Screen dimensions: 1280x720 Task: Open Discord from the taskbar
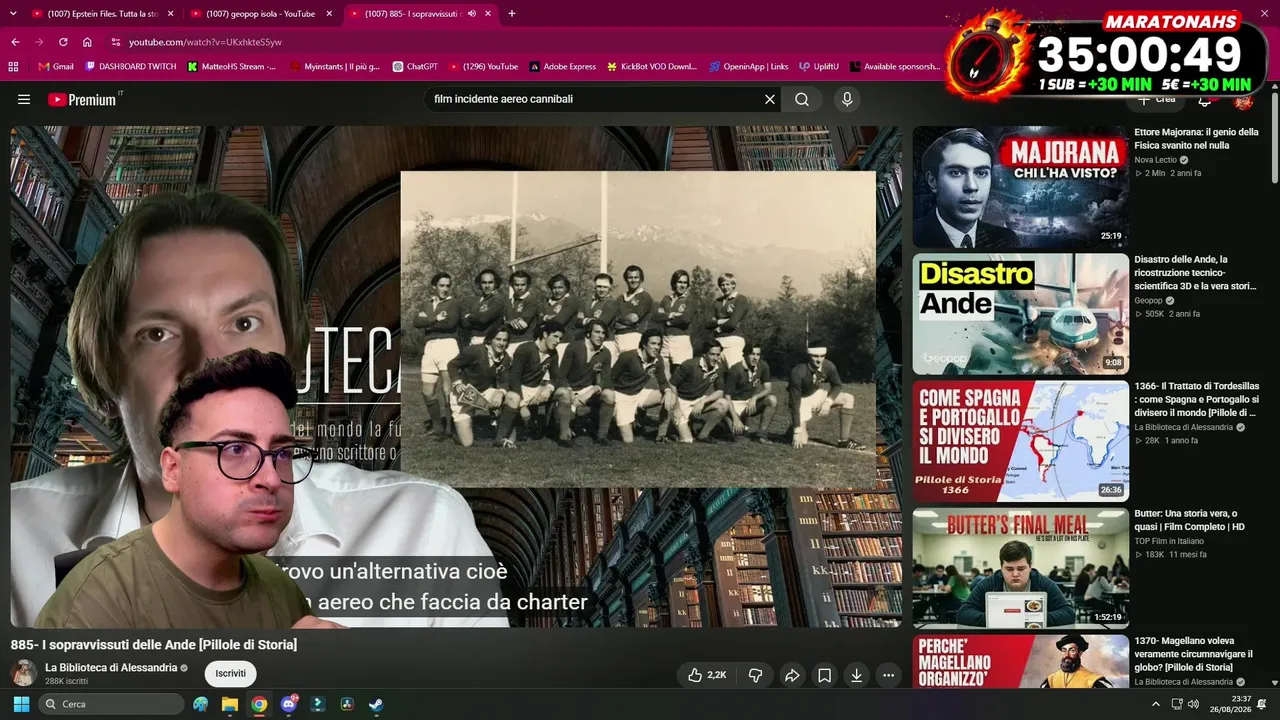point(289,704)
